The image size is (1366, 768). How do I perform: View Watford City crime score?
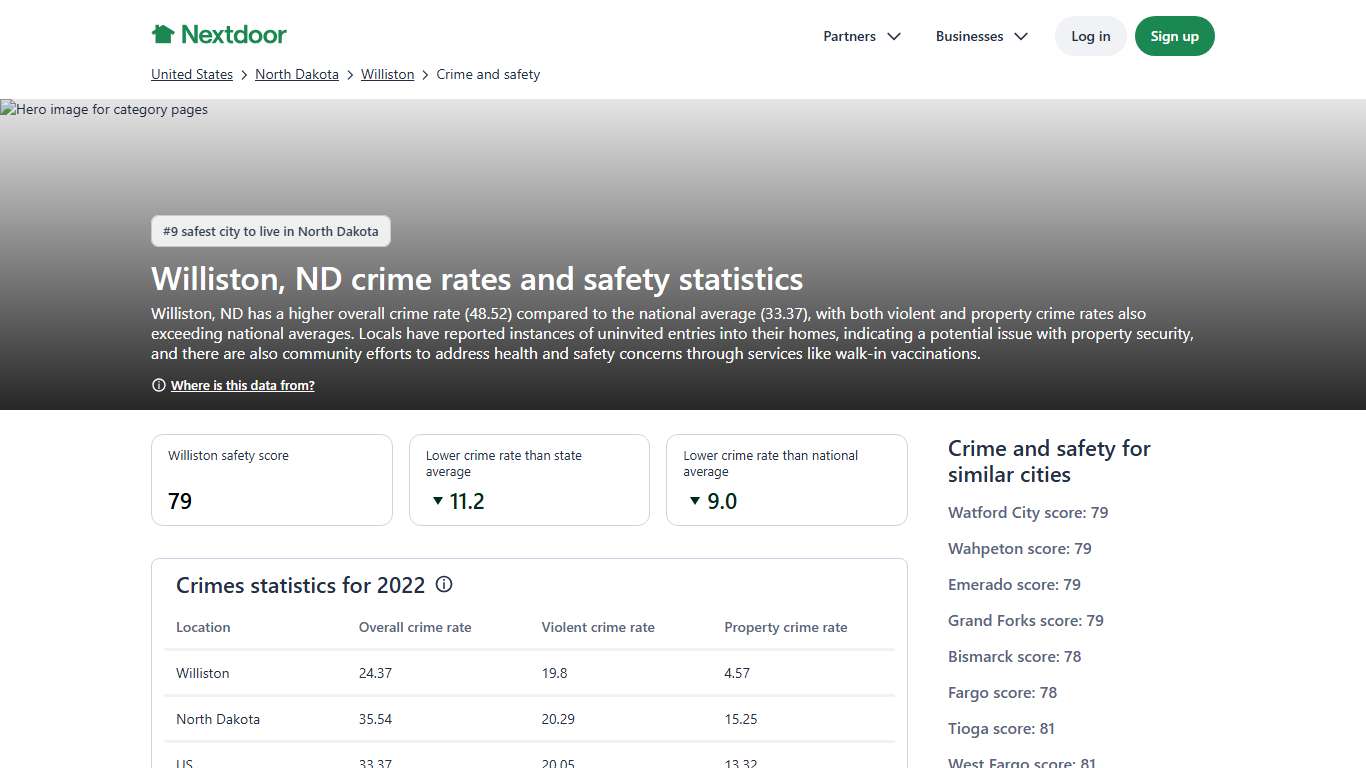coord(1027,512)
